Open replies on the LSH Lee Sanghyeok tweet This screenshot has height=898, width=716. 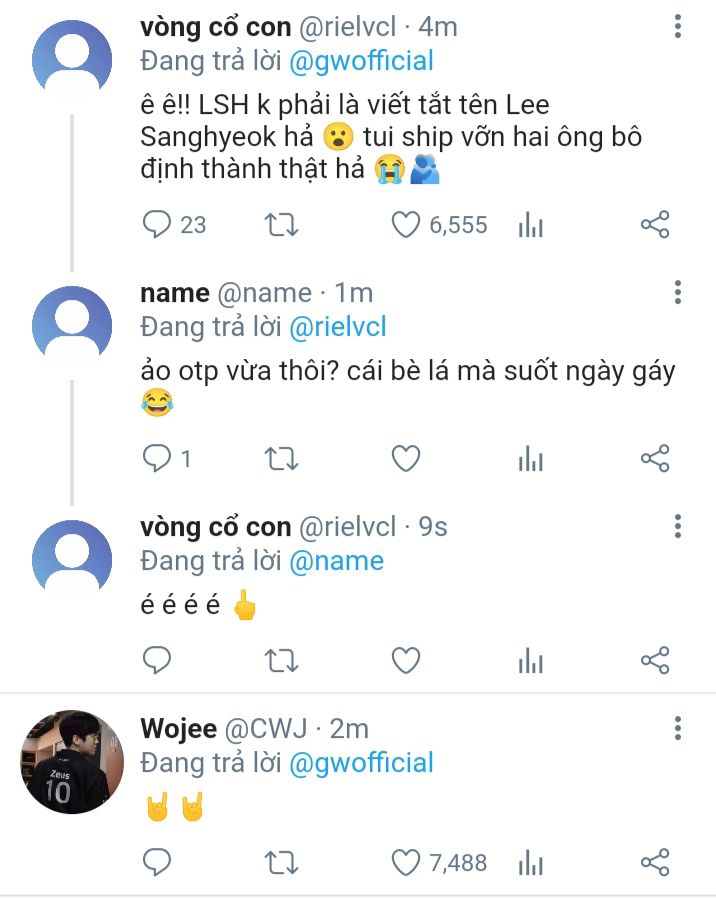(157, 224)
